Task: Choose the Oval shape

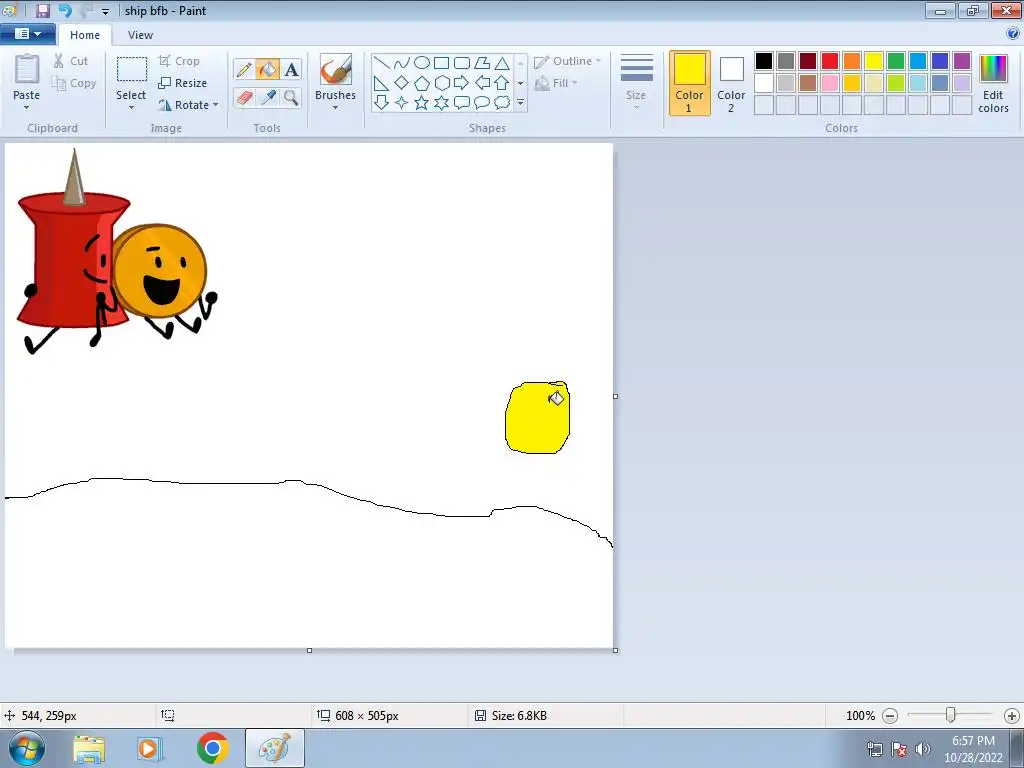Action: 422,63
